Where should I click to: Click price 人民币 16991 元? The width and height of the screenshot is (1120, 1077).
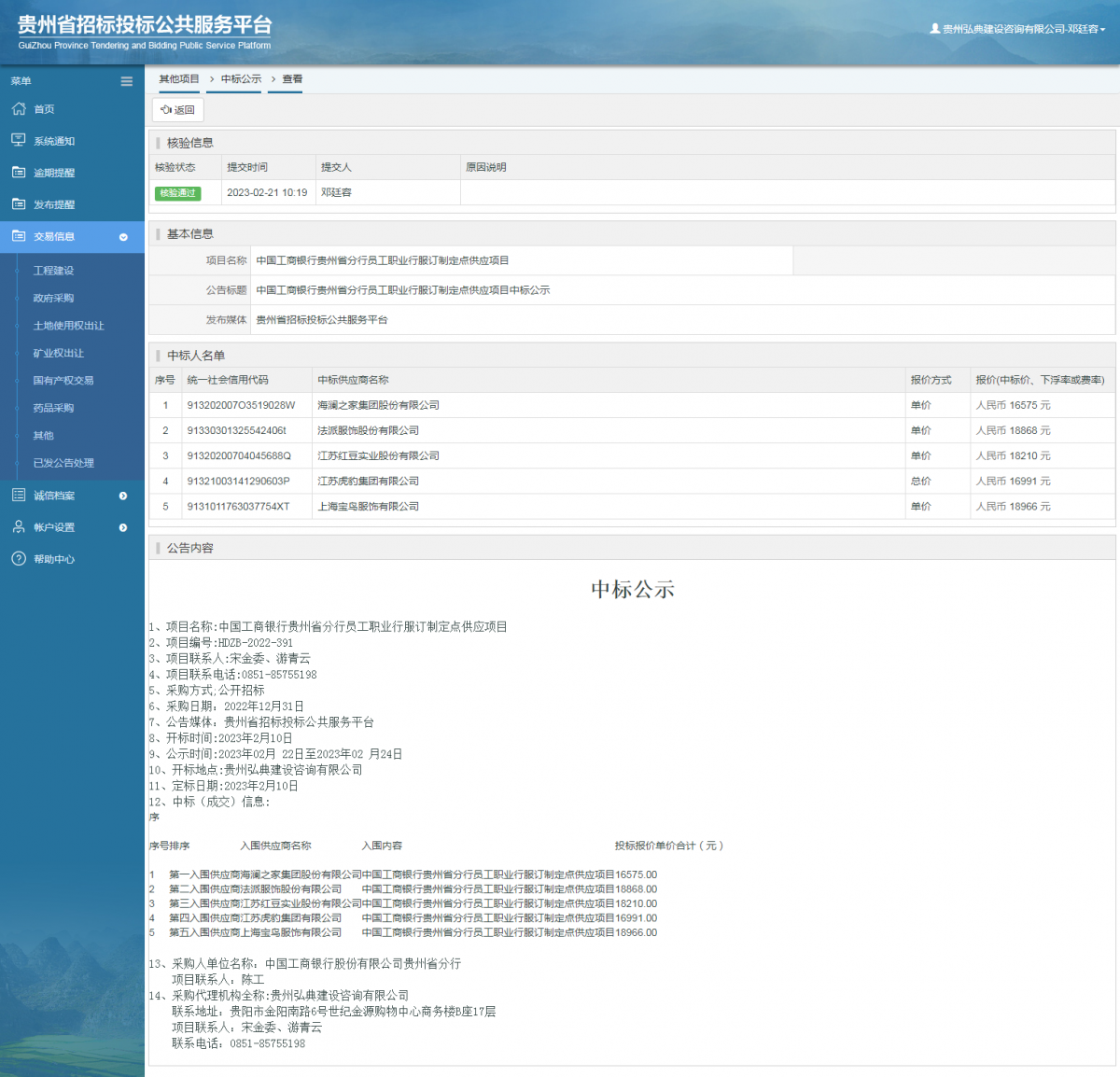point(1013,481)
